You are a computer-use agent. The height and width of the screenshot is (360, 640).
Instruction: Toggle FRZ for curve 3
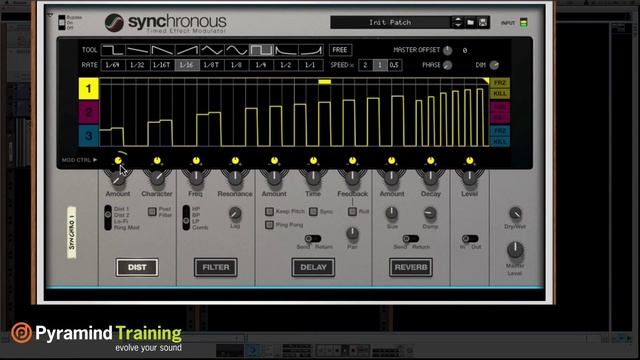(500, 131)
